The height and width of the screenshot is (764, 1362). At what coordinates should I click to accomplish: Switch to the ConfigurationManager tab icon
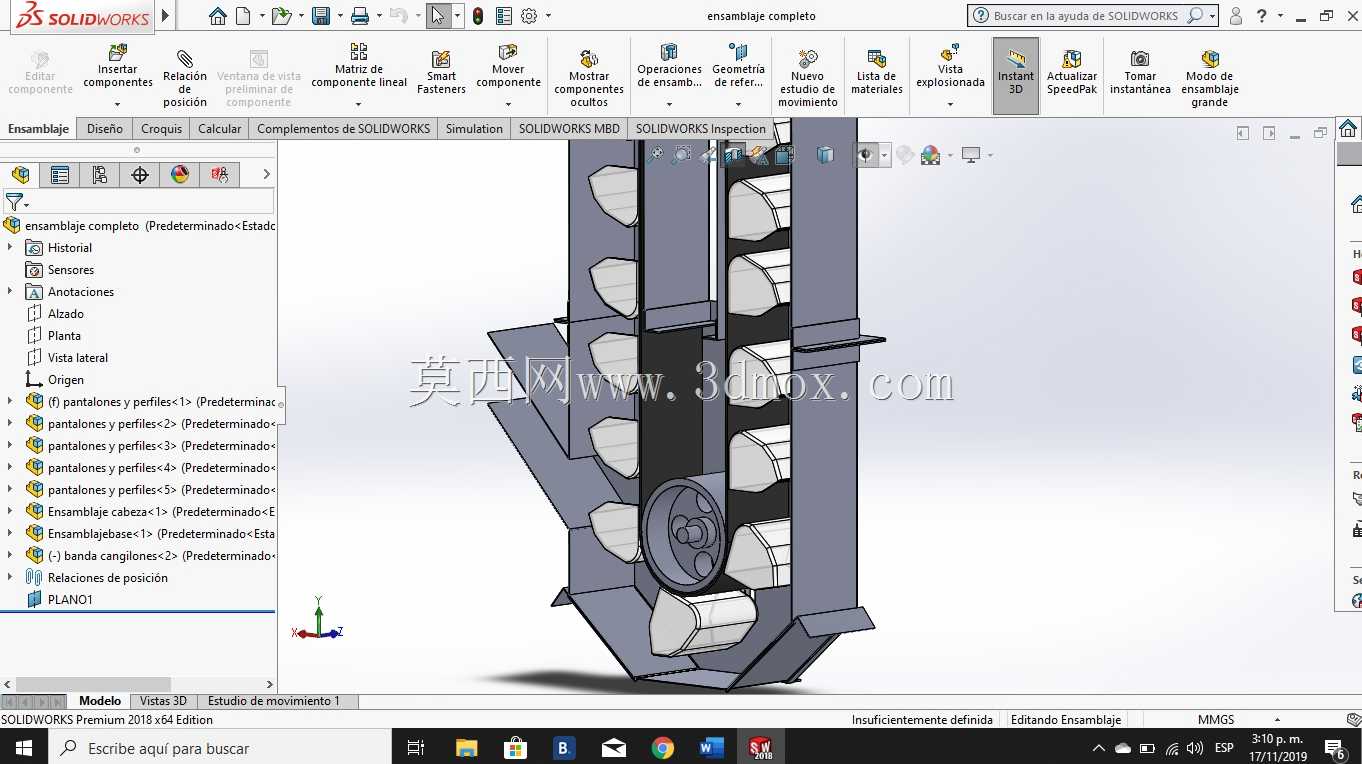(100, 175)
